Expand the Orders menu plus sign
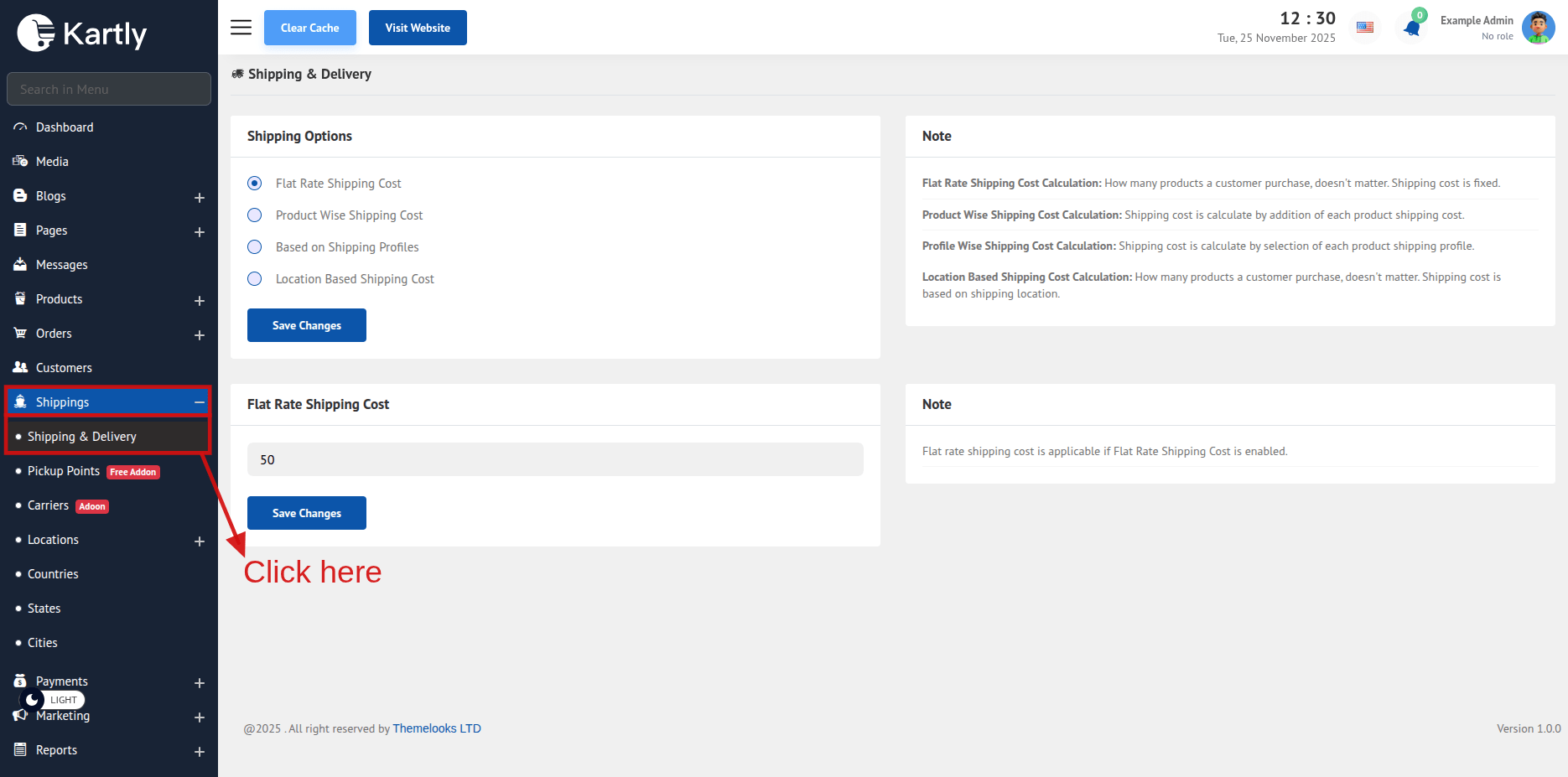 [200, 334]
